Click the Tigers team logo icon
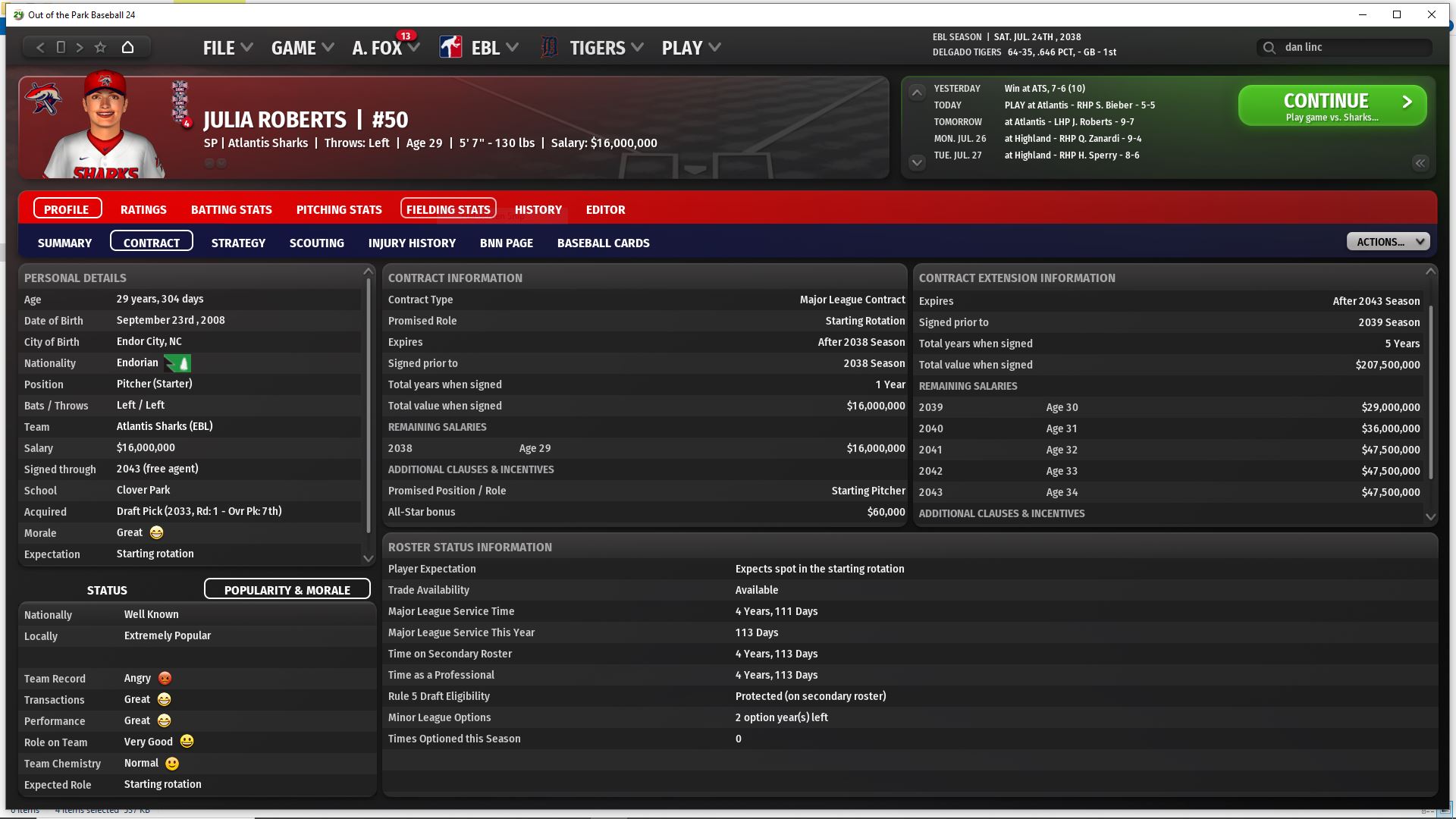 click(549, 47)
